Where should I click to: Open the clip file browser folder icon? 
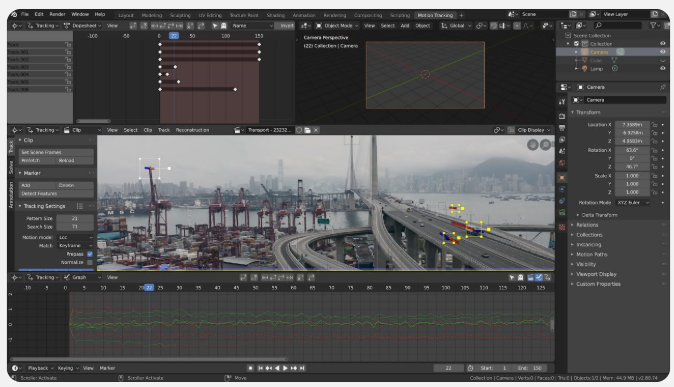coord(307,130)
